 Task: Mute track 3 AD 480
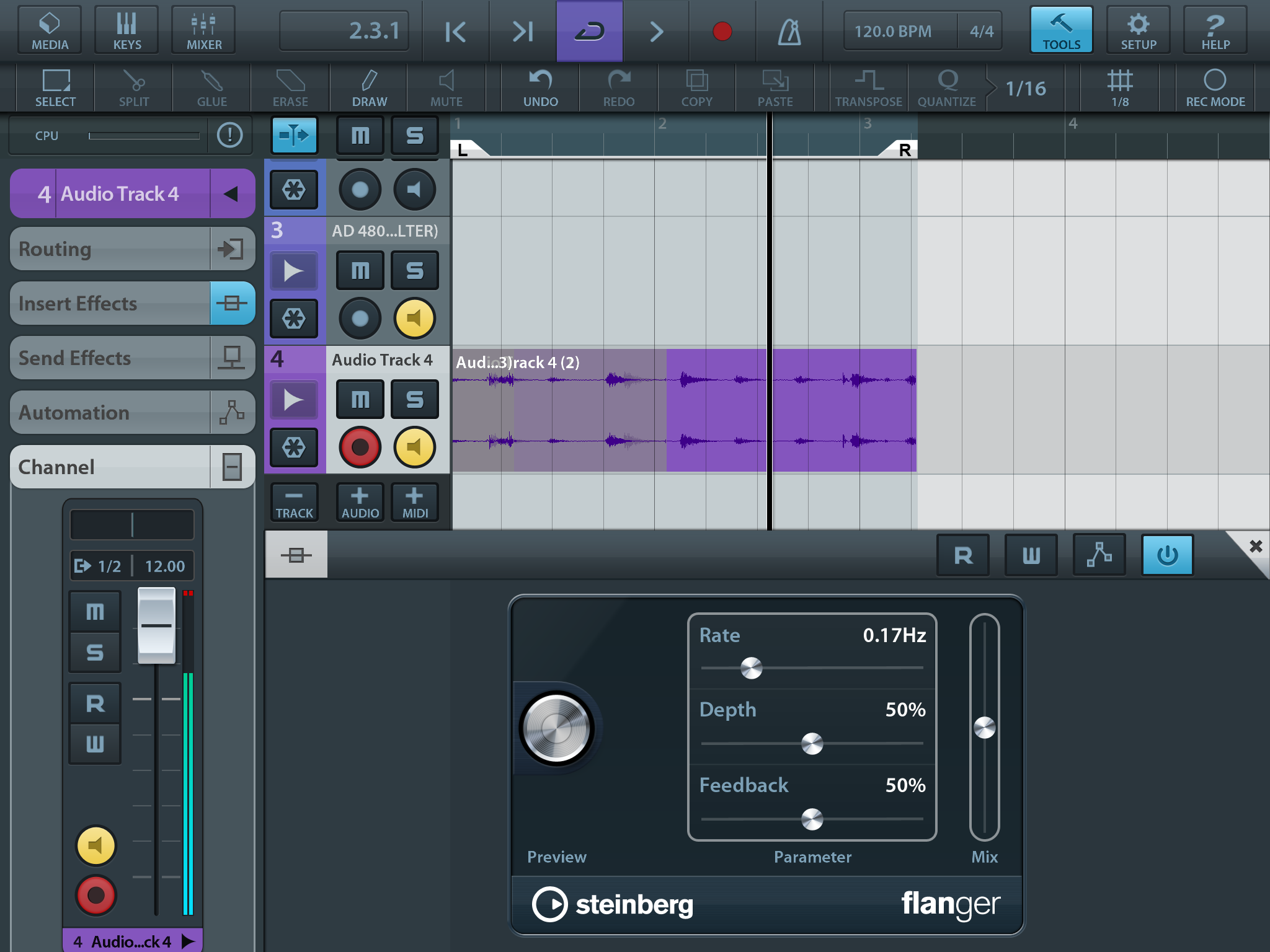360,270
